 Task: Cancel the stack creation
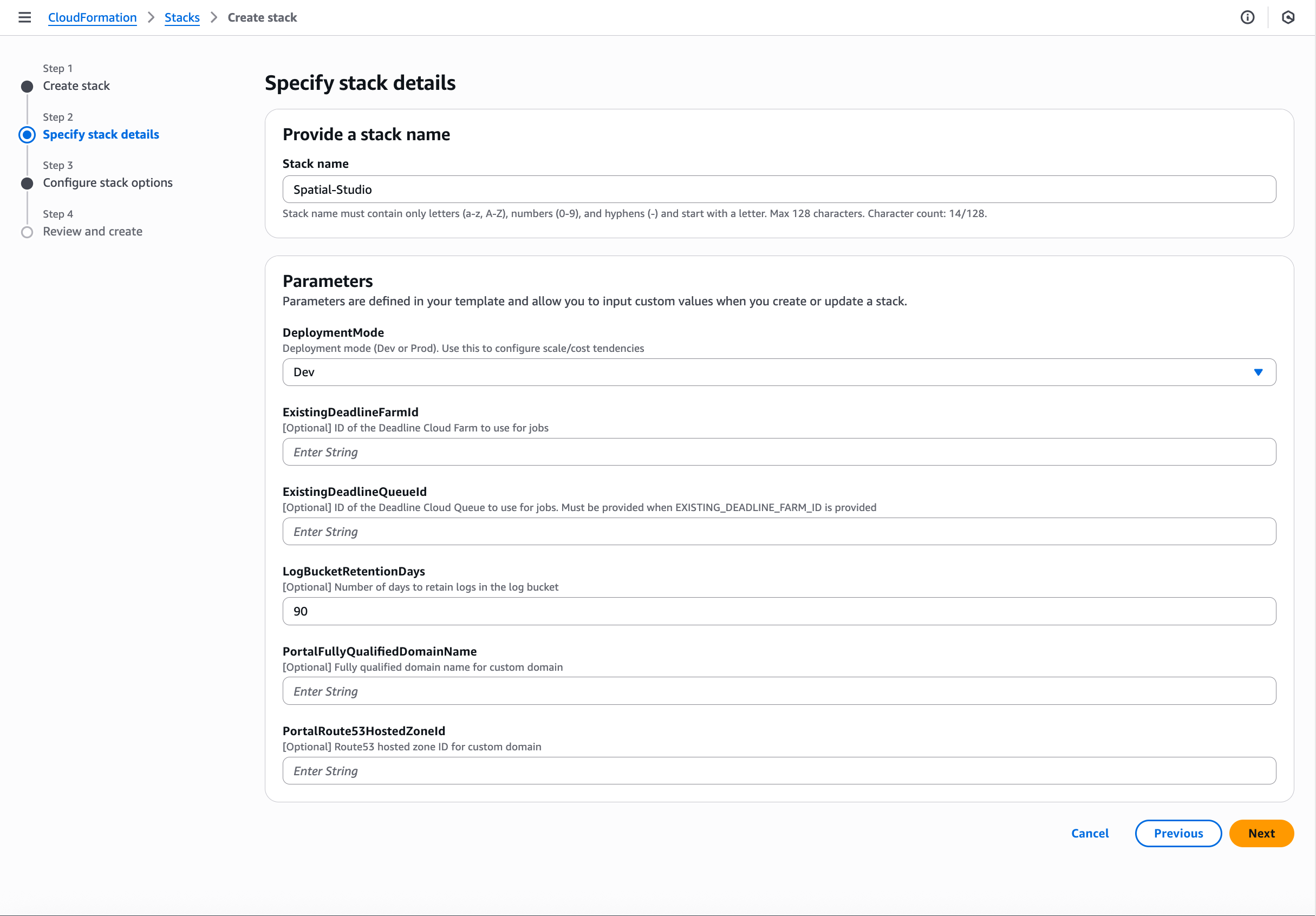1090,833
